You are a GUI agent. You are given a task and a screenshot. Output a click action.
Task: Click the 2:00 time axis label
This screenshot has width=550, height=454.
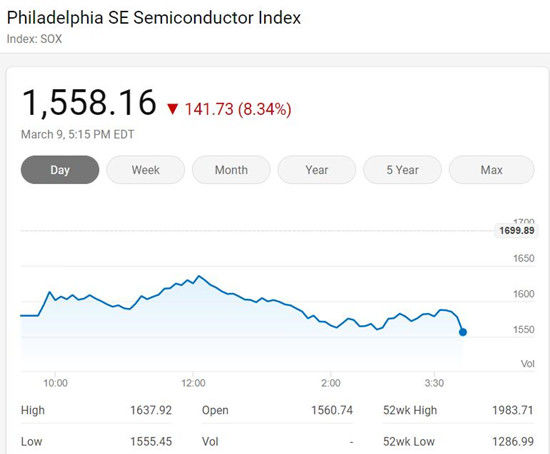pos(330,383)
